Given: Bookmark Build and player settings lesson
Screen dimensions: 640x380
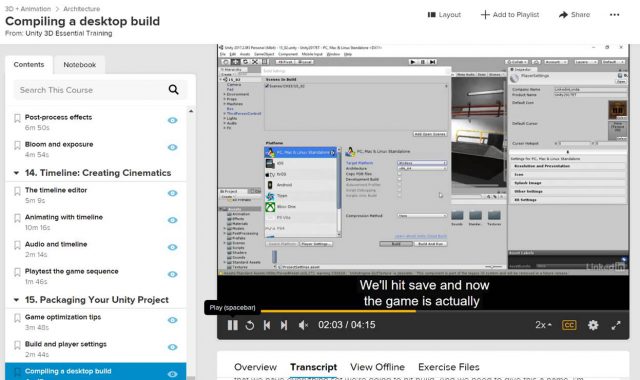Looking at the screenshot, I should coord(17,345).
